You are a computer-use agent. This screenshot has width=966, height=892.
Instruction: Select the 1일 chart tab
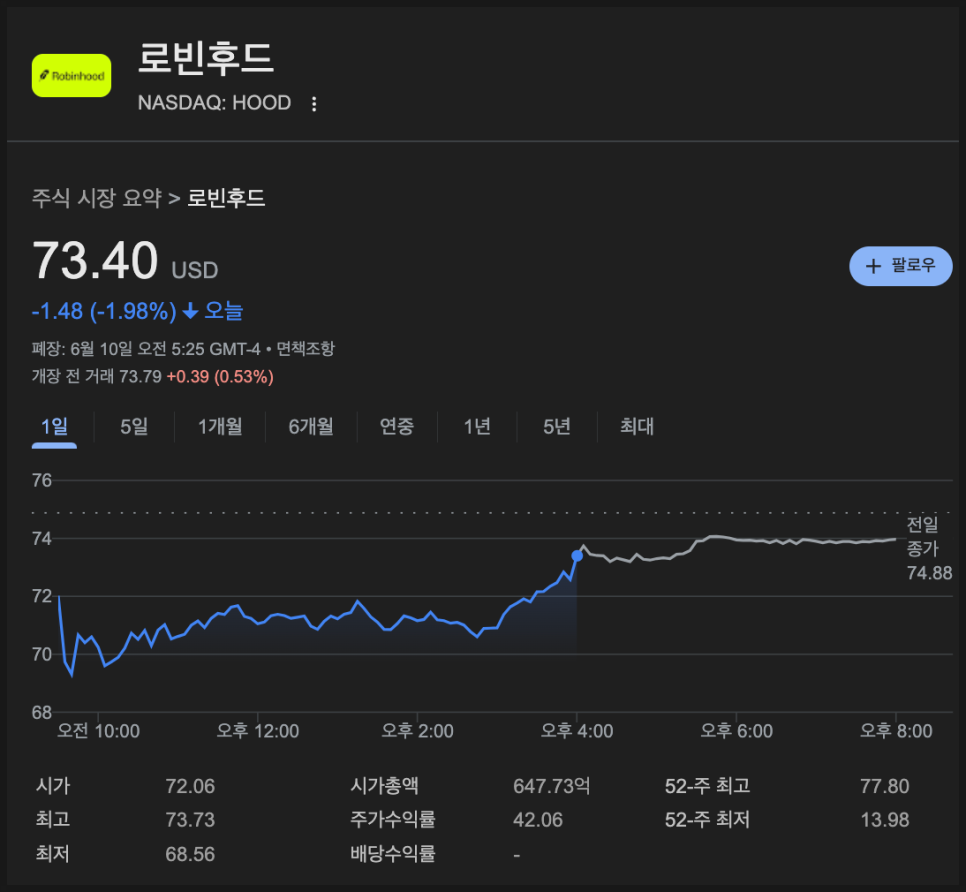(54, 426)
